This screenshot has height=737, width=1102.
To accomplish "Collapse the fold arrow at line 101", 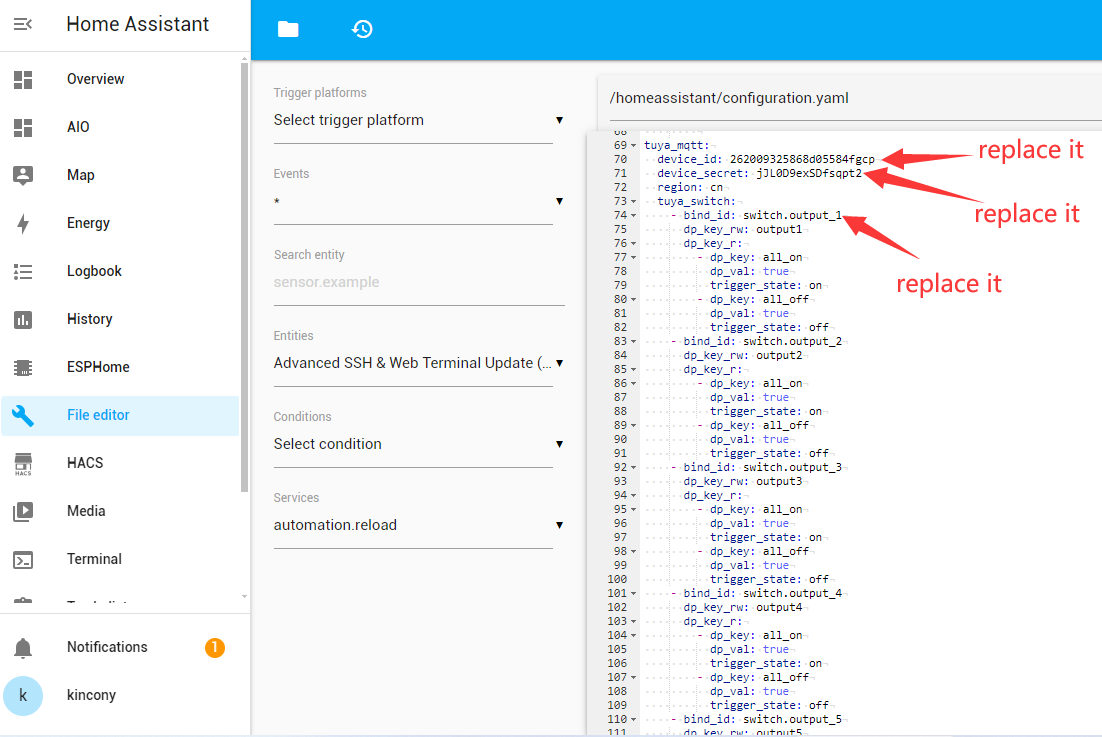I will (633, 594).
